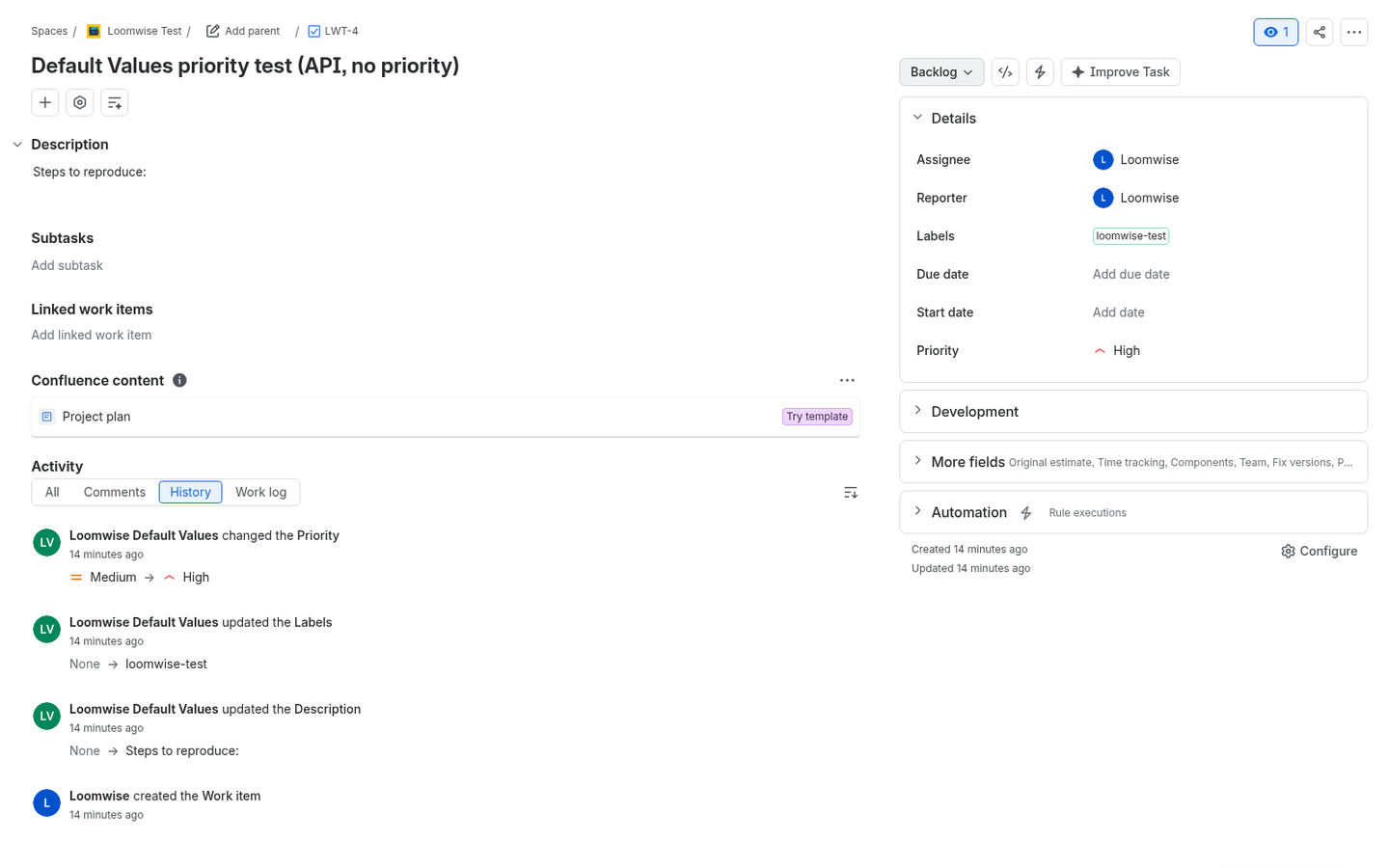Click the loomwise-test value in history
The width and height of the screenshot is (1389, 868).
[166, 664]
